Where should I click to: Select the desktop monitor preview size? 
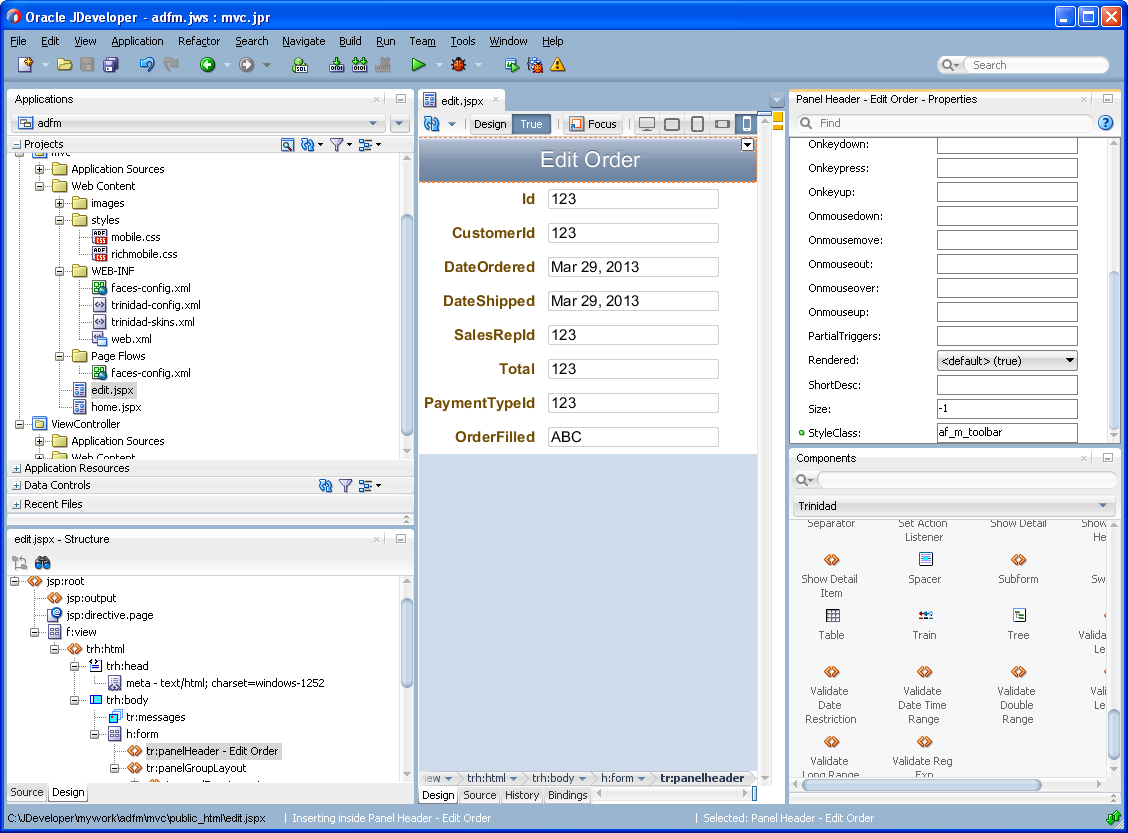[647, 124]
